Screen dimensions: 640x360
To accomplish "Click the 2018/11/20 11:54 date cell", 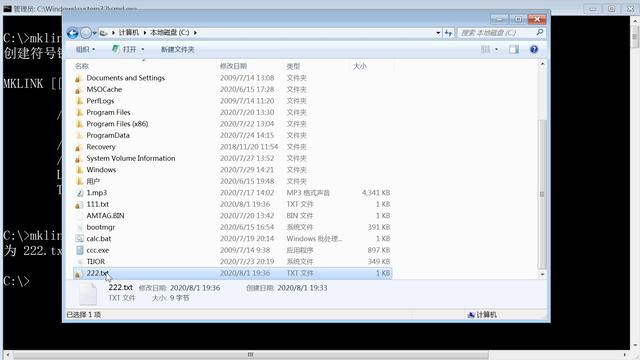I will (x=249, y=147).
